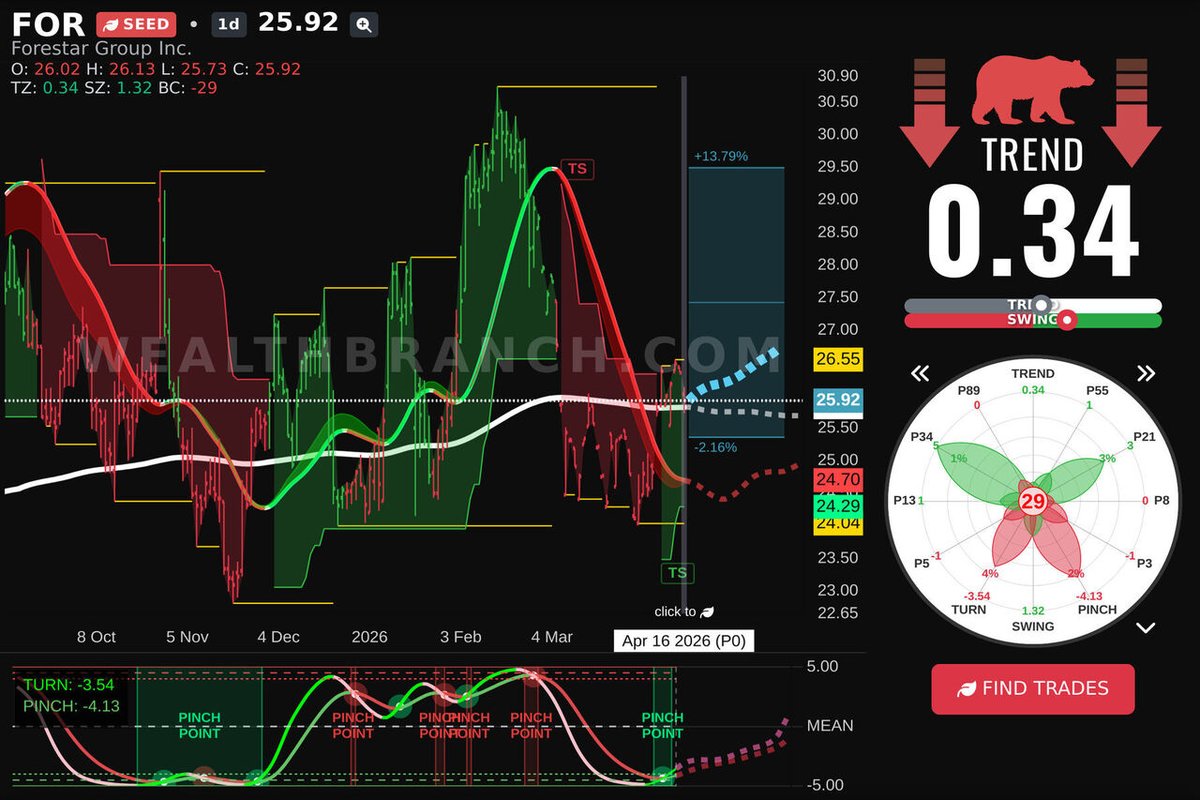Image resolution: width=1200 pixels, height=800 pixels.
Task: Go to previous radar view with left chevrons
Action: [x=920, y=374]
